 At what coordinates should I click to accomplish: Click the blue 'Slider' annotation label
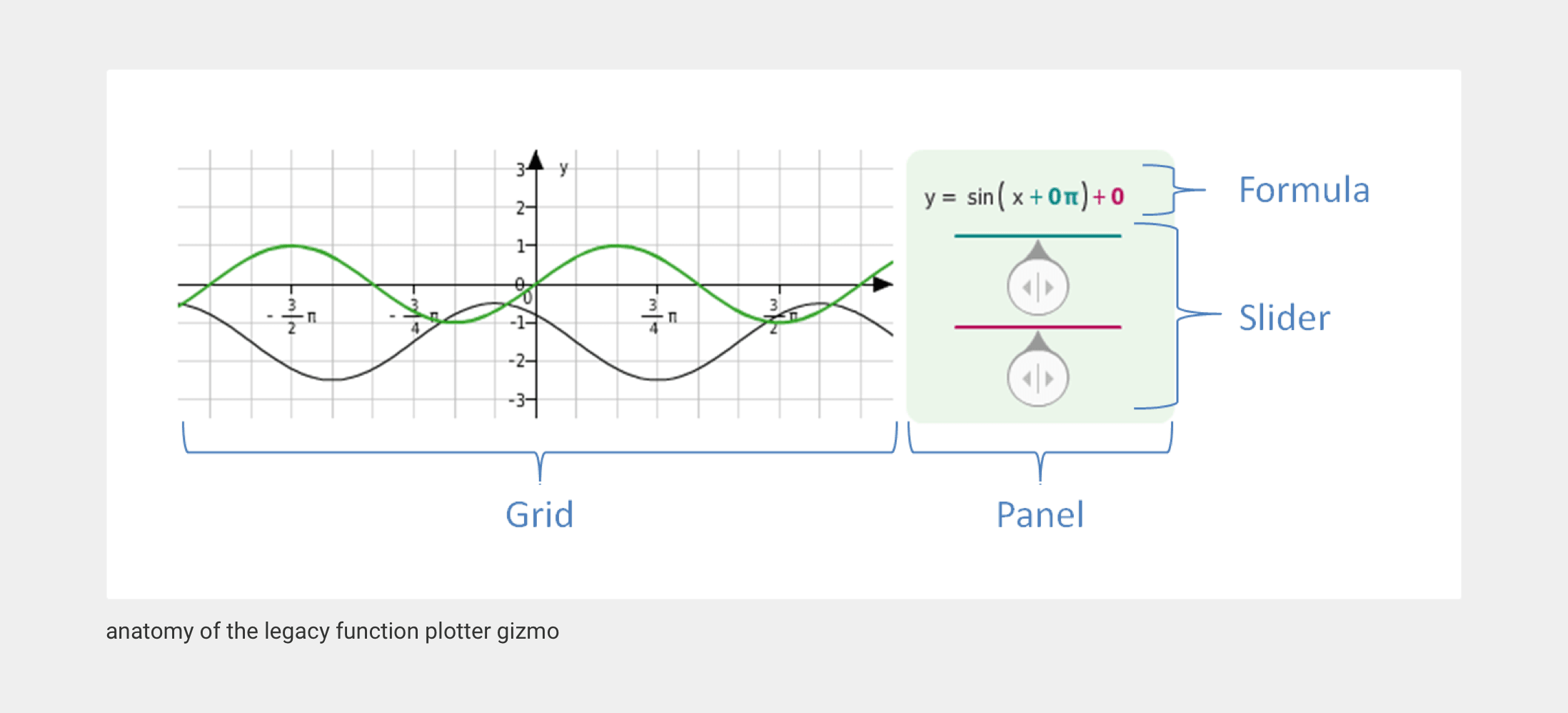(x=1285, y=318)
